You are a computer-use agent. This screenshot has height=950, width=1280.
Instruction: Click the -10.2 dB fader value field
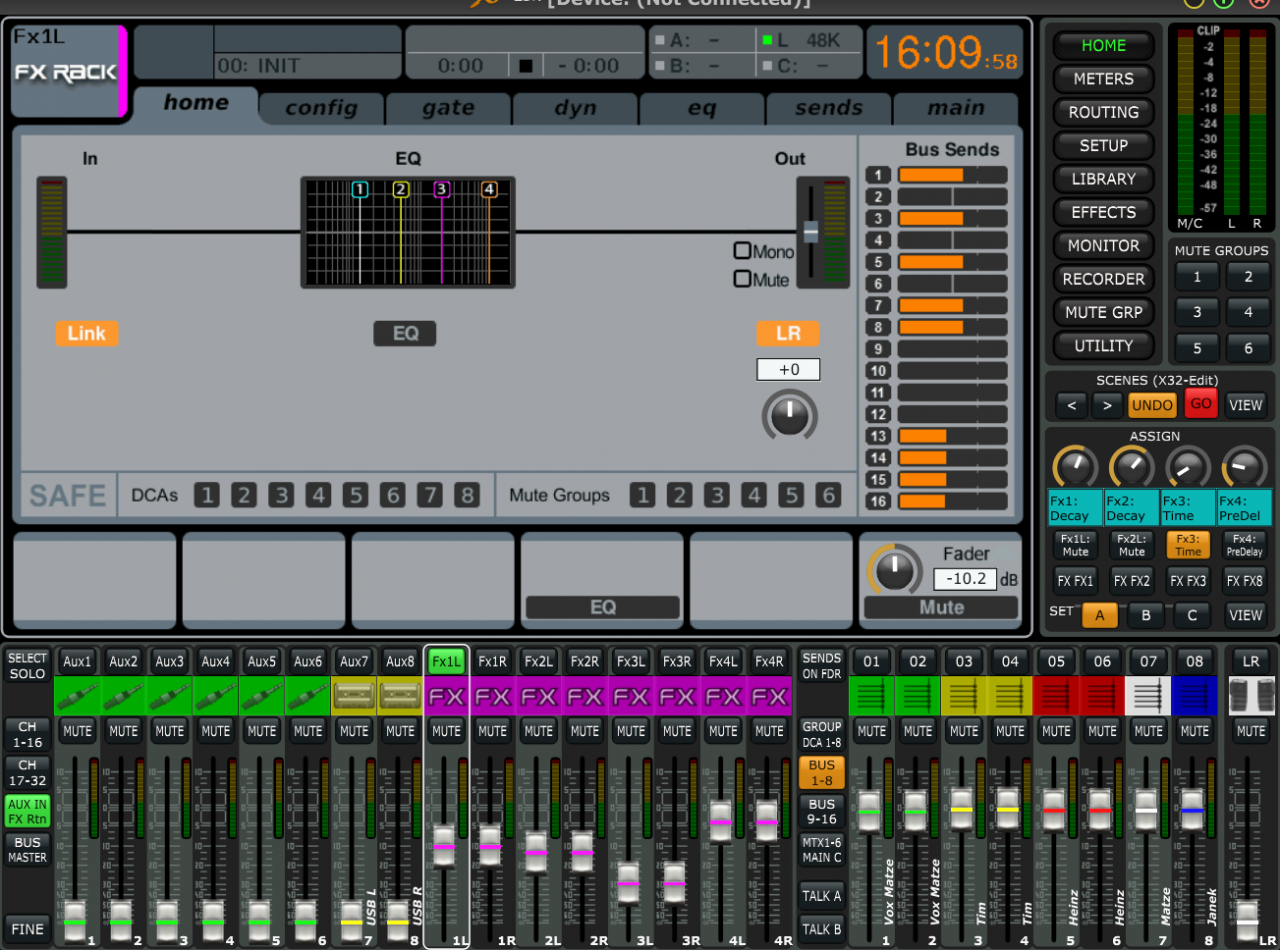point(965,579)
